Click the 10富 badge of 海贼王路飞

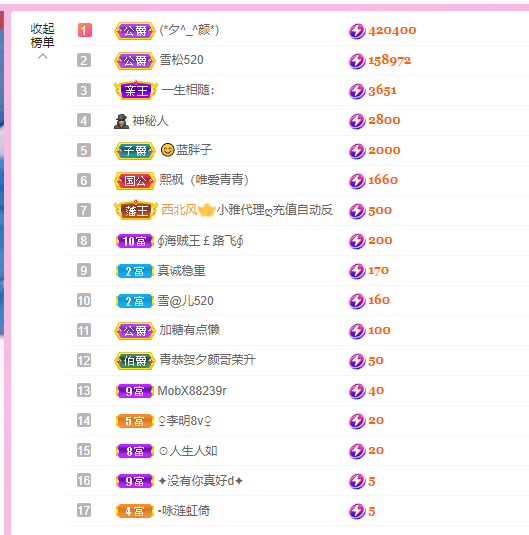(x=134, y=241)
